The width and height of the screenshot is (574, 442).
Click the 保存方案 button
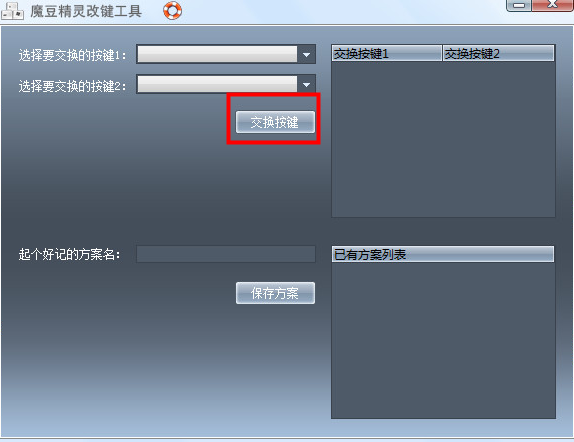(275, 293)
